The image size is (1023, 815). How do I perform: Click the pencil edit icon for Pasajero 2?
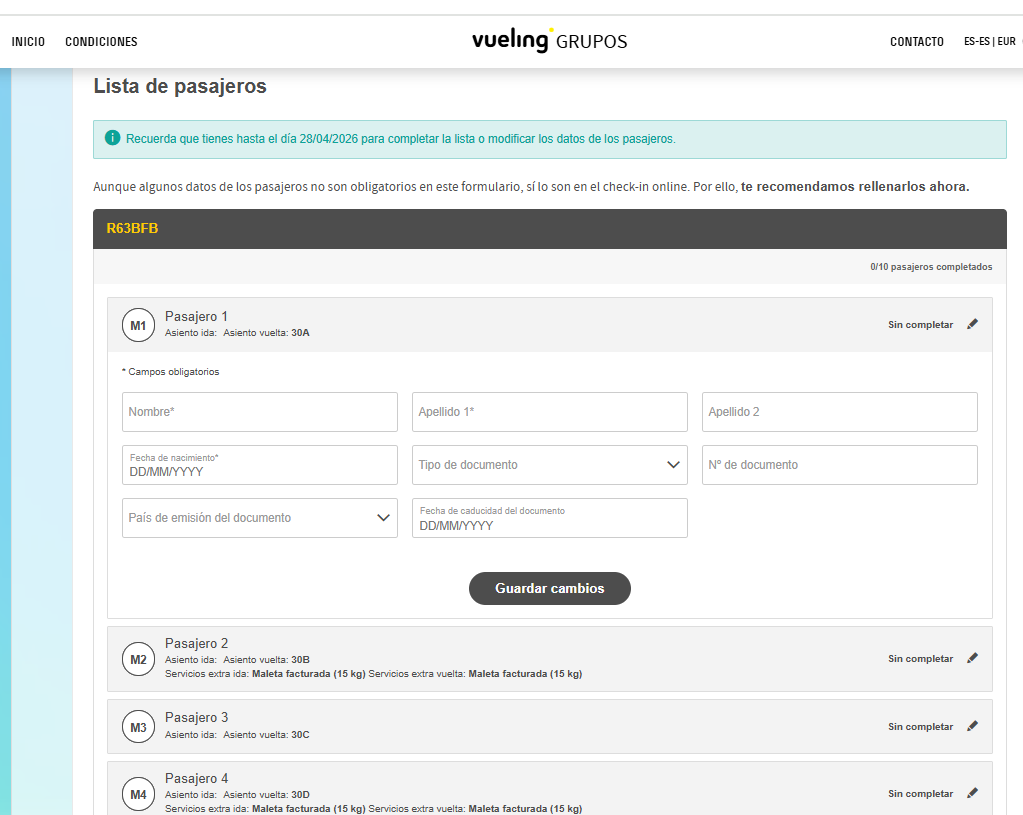coord(973,658)
